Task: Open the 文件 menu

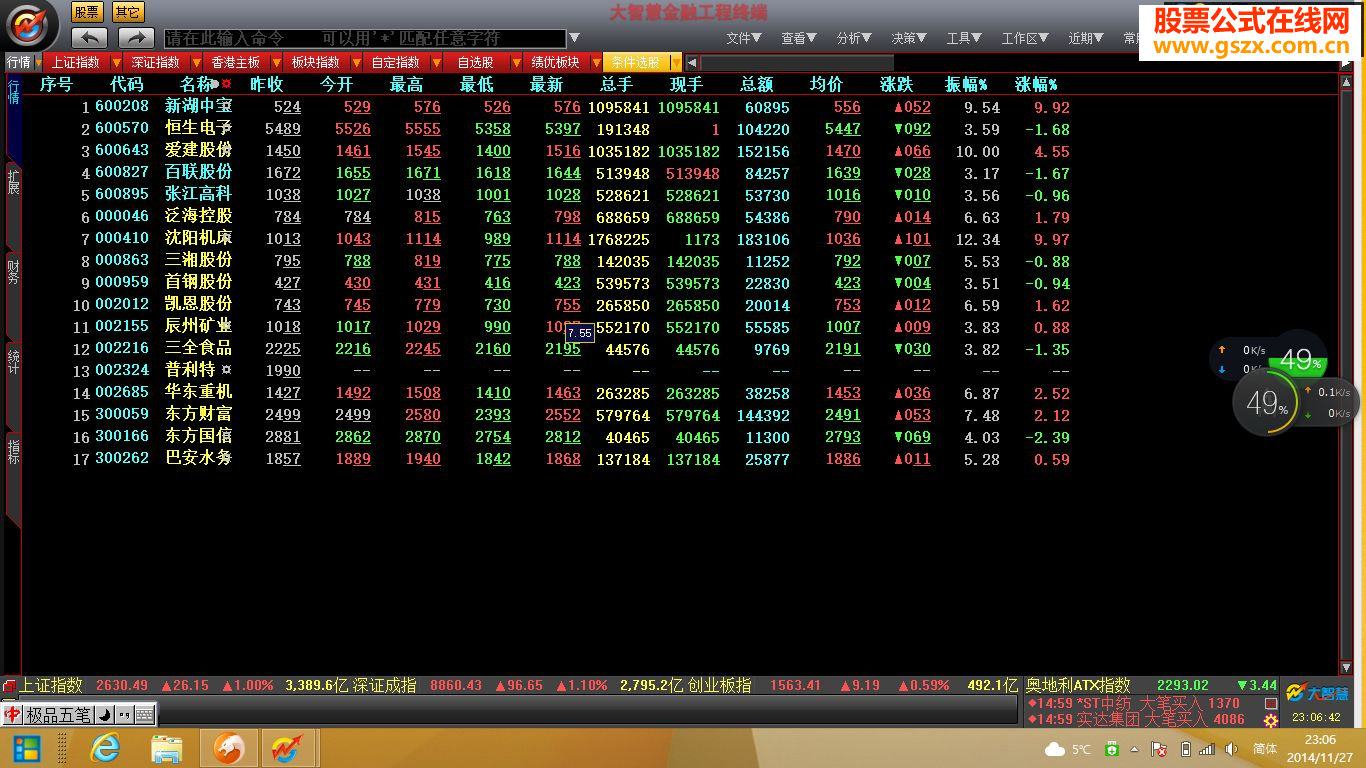Action: pyautogui.click(x=744, y=38)
